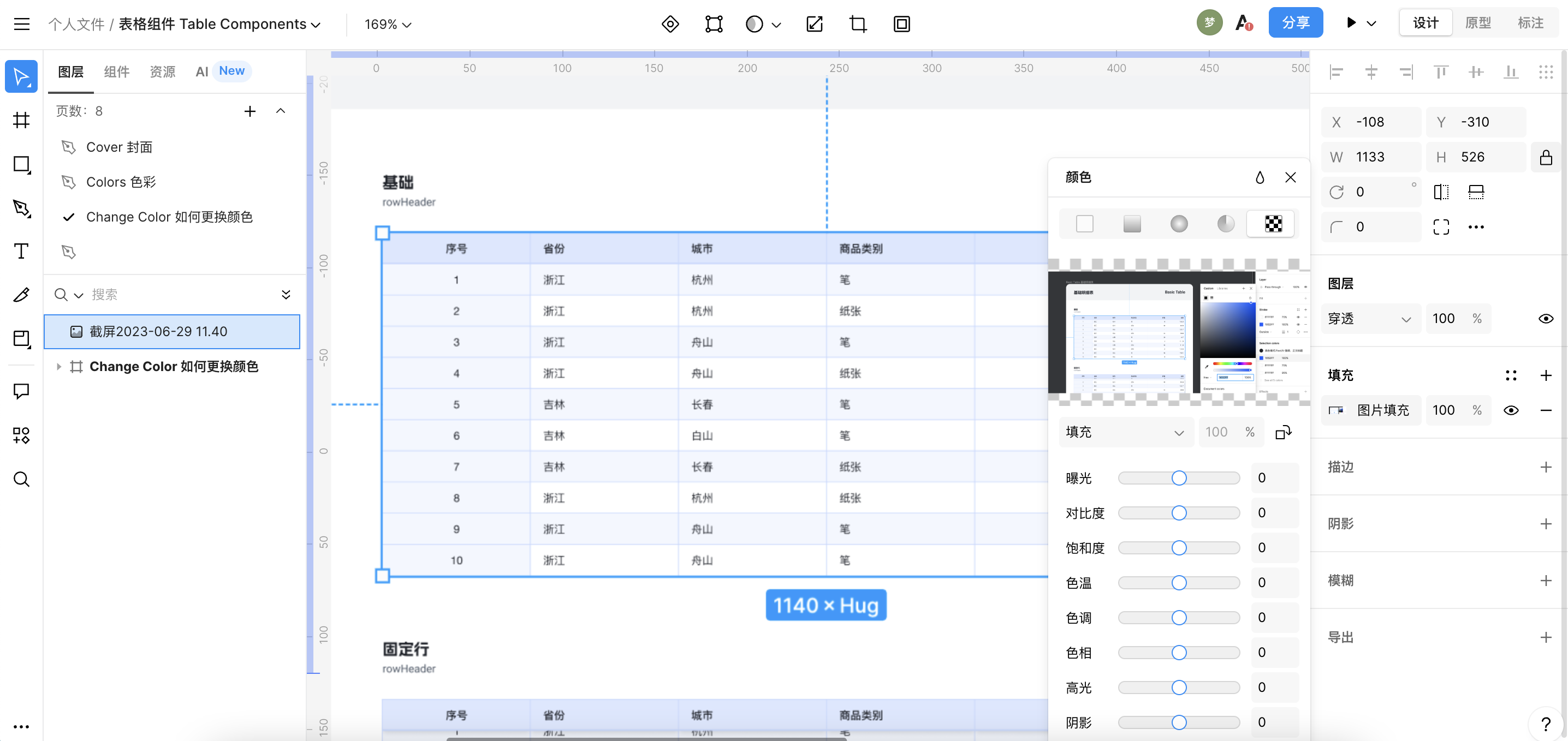The image size is (1568, 741).
Task: Open play options dropdown arrow
Action: [x=1371, y=23]
